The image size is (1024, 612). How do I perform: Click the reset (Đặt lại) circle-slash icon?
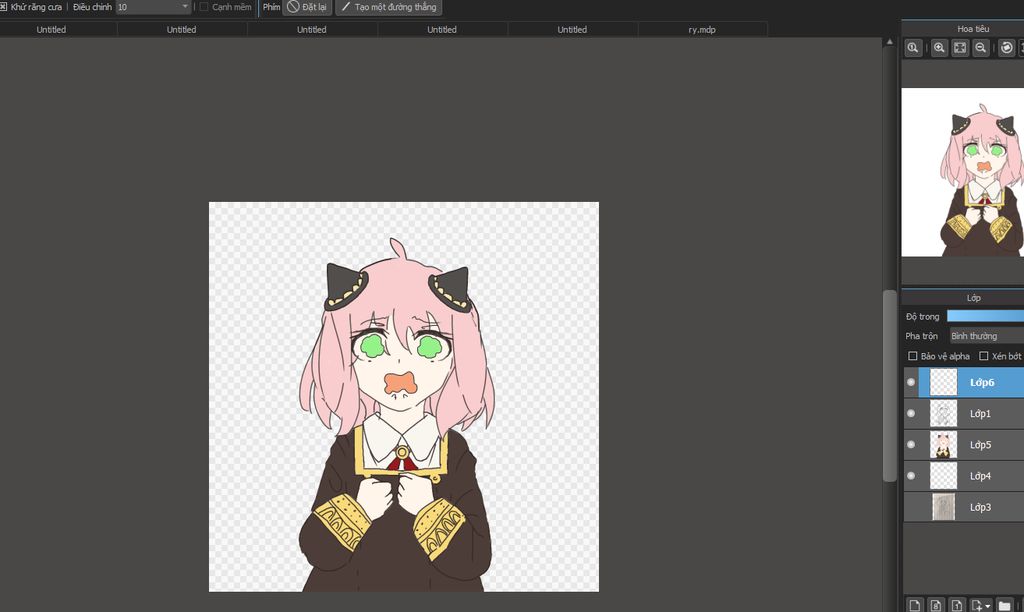(293, 7)
